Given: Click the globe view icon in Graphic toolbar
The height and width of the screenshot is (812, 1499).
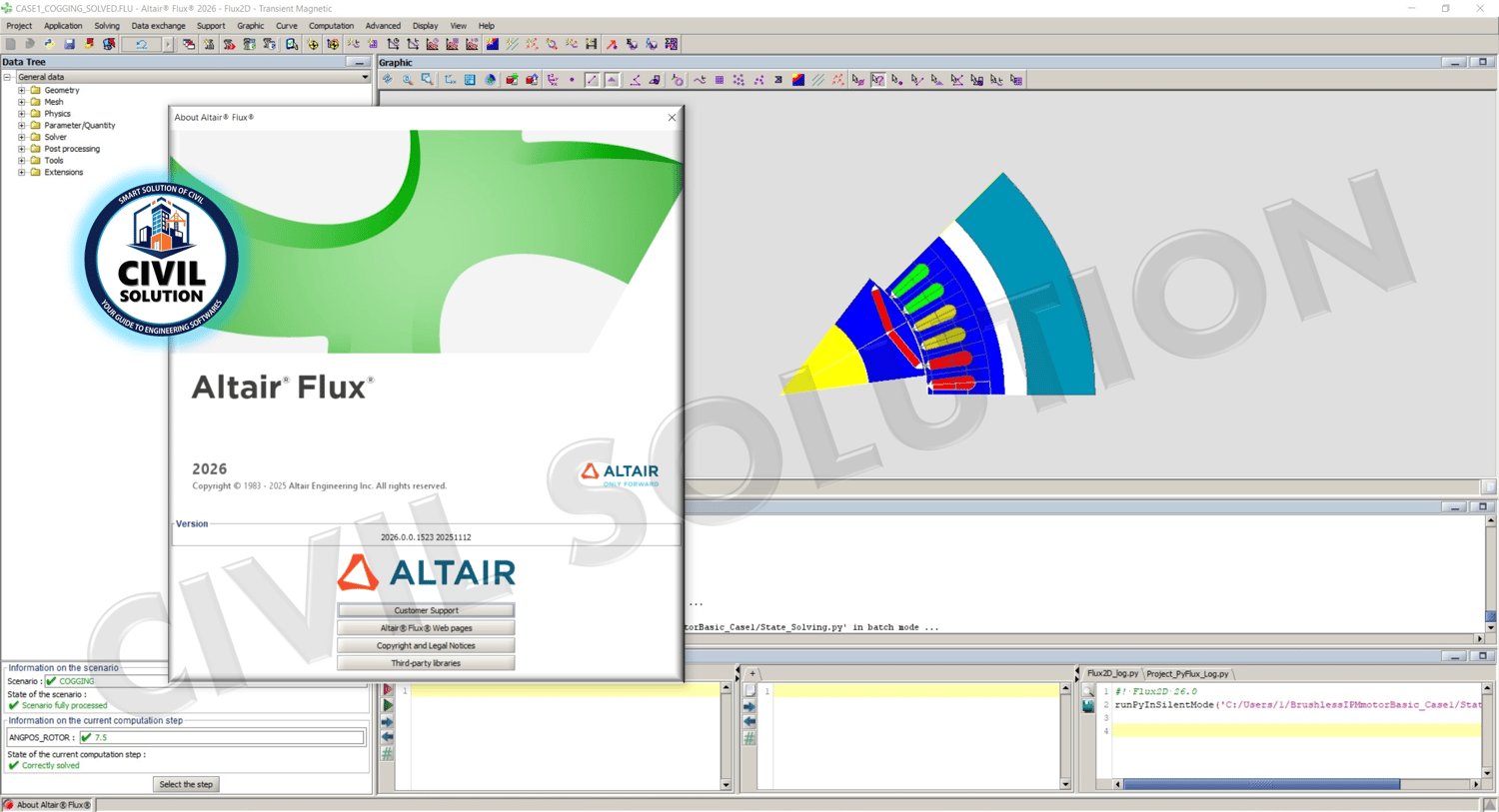Looking at the screenshot, I should [491, 80].
